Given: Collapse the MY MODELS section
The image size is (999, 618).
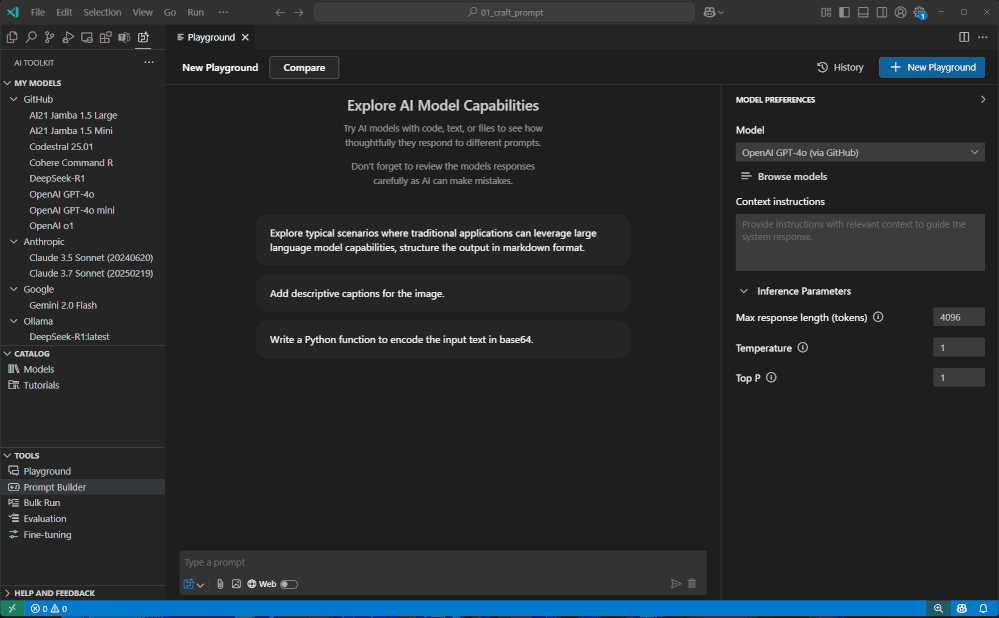Looking at the screenshot, I should click(7, 83).
